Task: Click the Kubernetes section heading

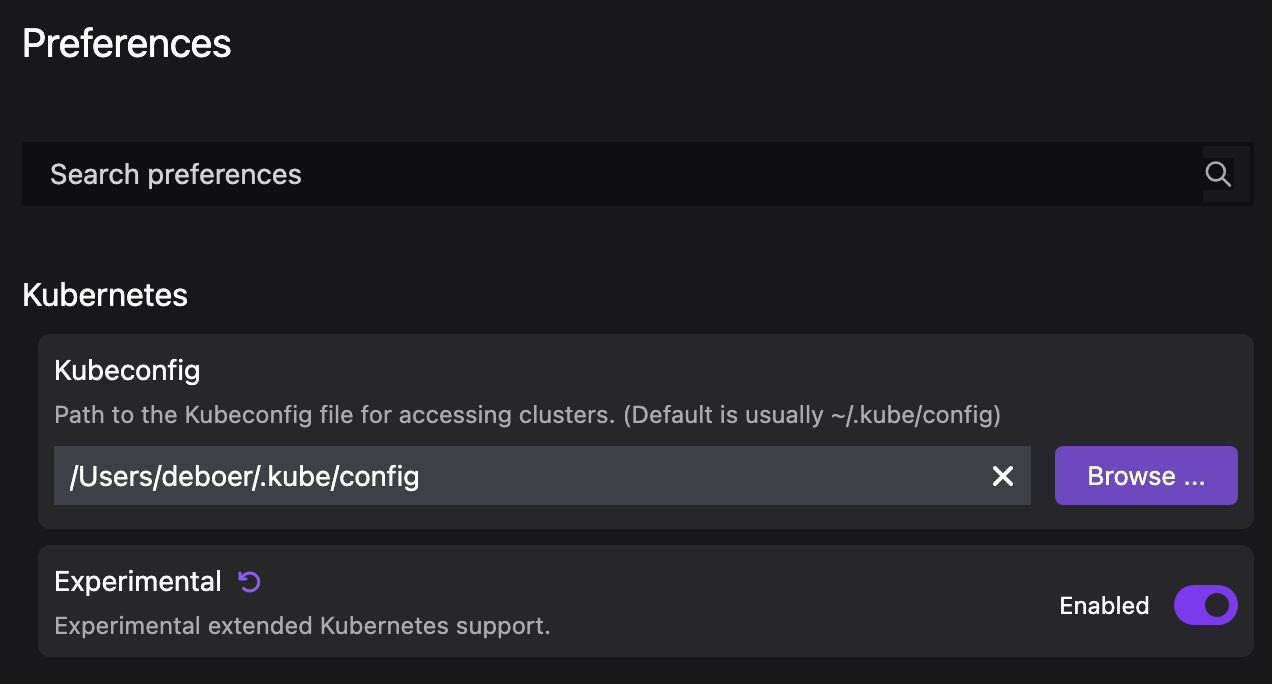Action: [104, 294]
